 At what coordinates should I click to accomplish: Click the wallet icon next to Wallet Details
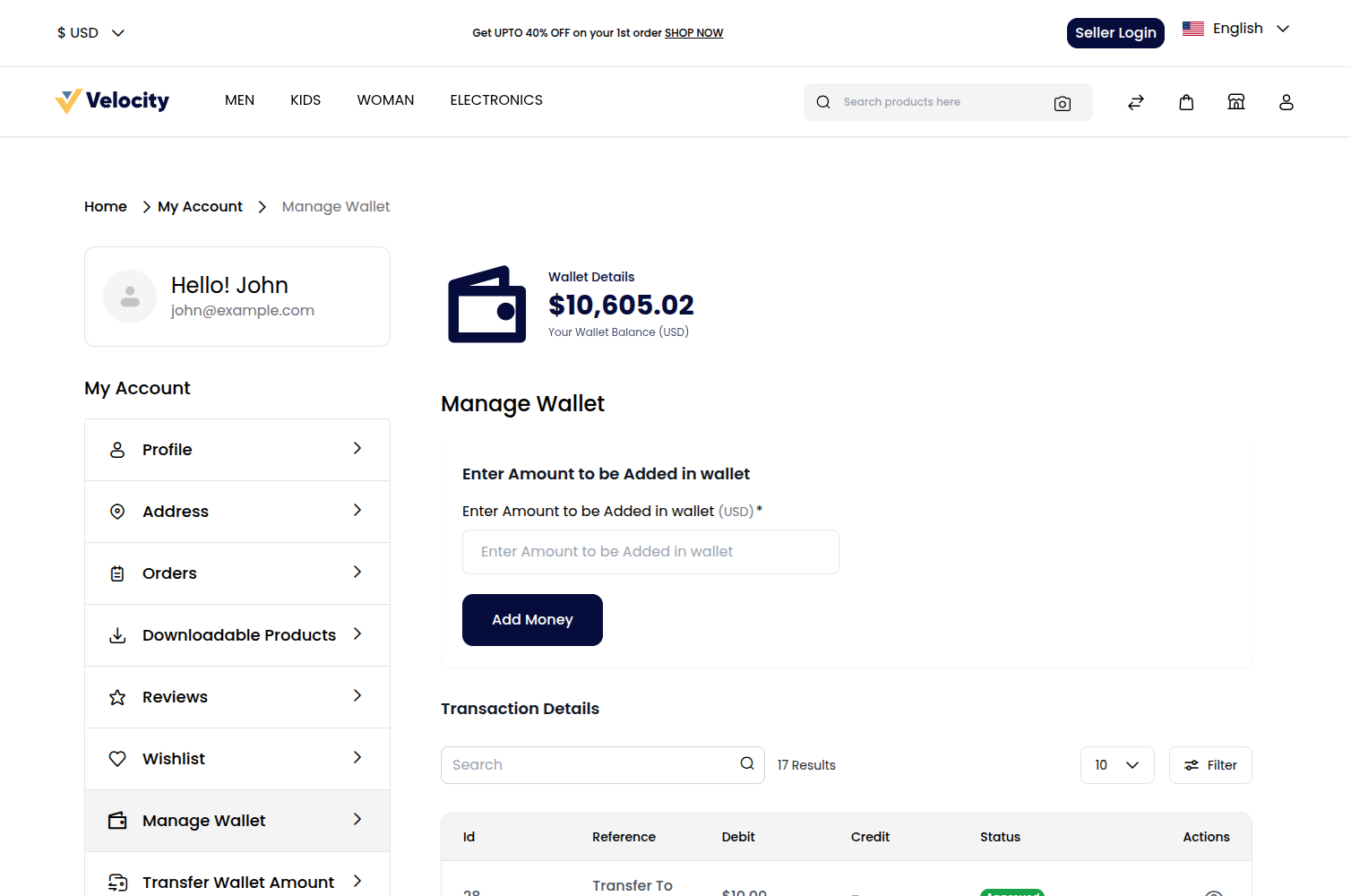[x=486, y=304]
